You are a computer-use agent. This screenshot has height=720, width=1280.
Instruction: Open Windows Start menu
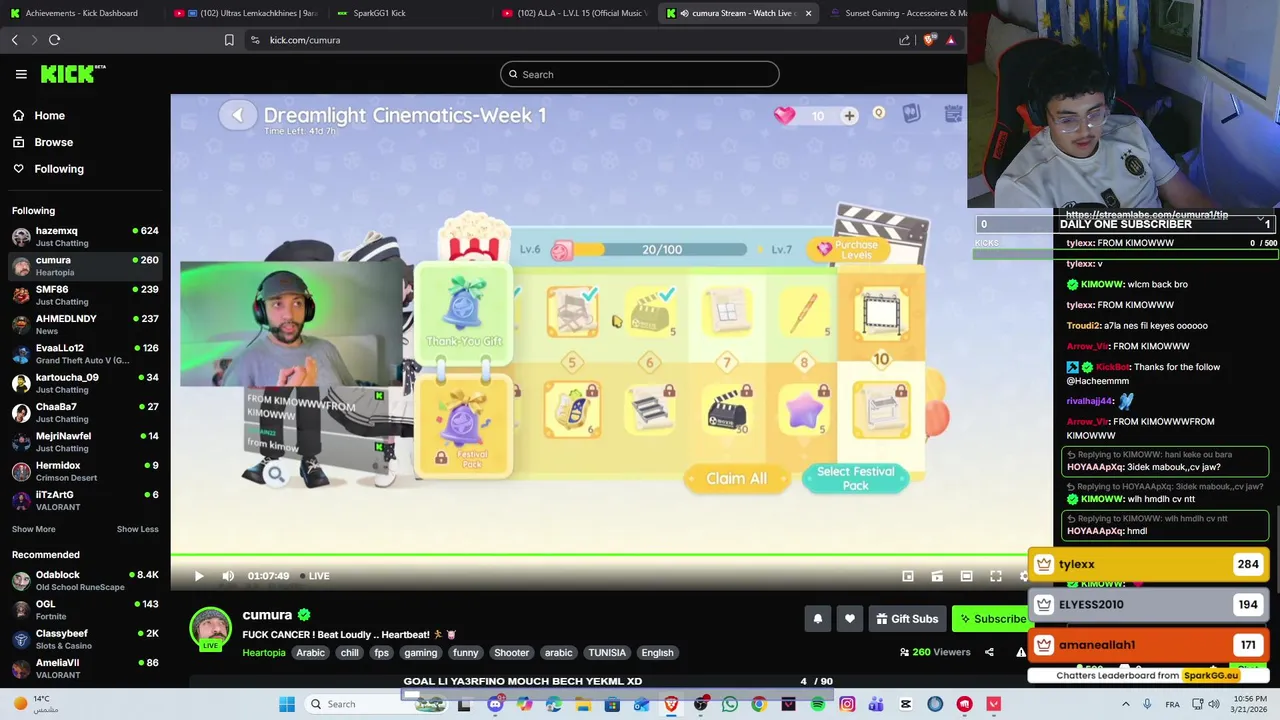point(287,704)
